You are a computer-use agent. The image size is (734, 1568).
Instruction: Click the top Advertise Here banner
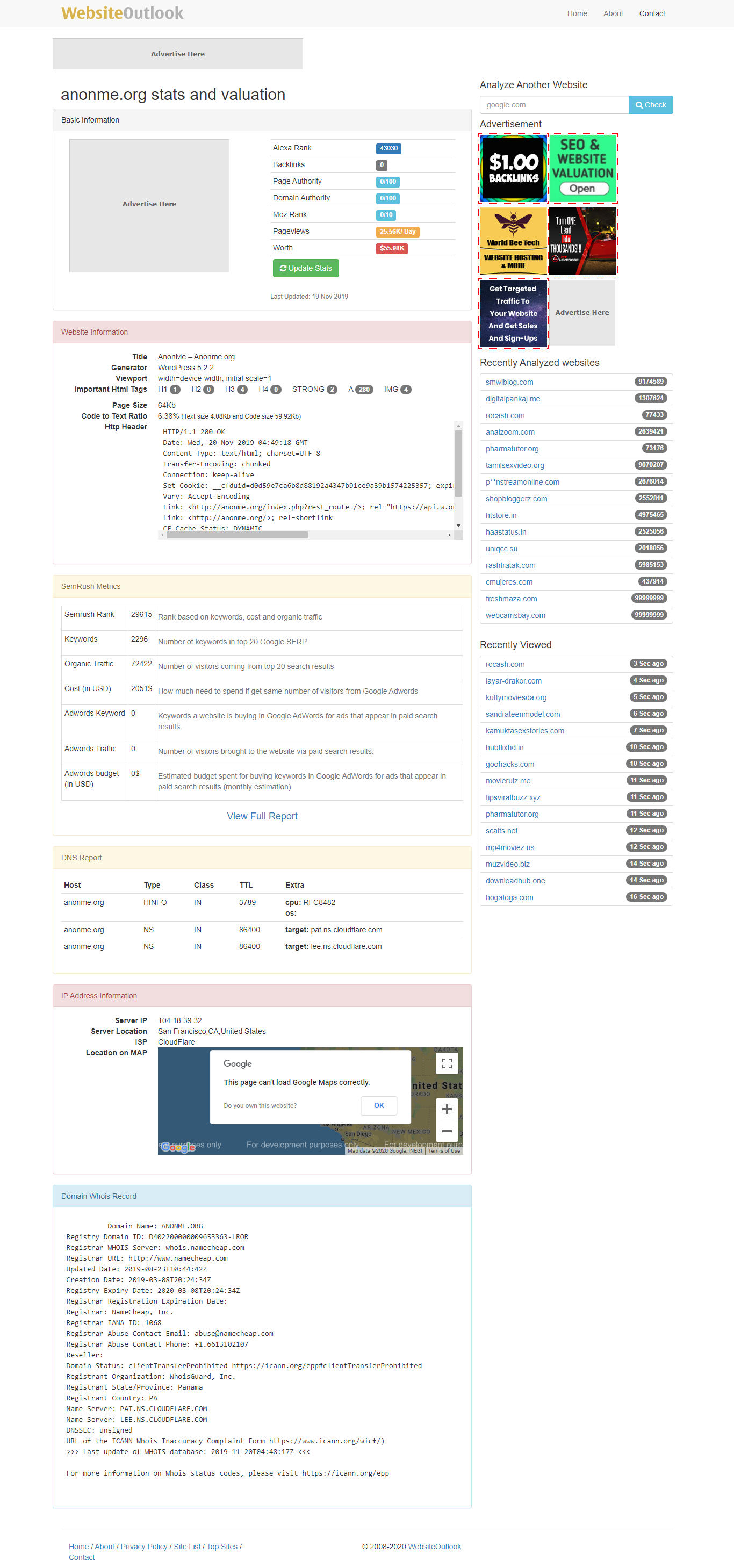(x=177, y=54)
